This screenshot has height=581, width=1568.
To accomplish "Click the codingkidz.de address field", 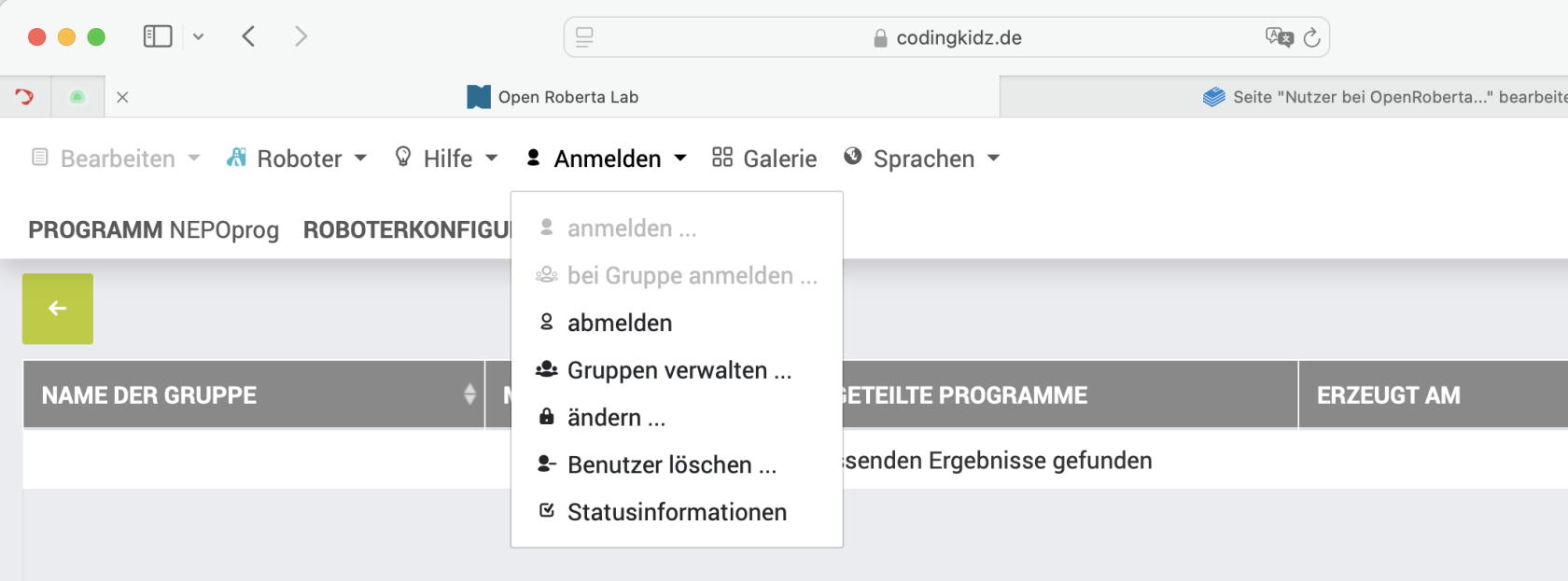I will [x=946, y=37].
